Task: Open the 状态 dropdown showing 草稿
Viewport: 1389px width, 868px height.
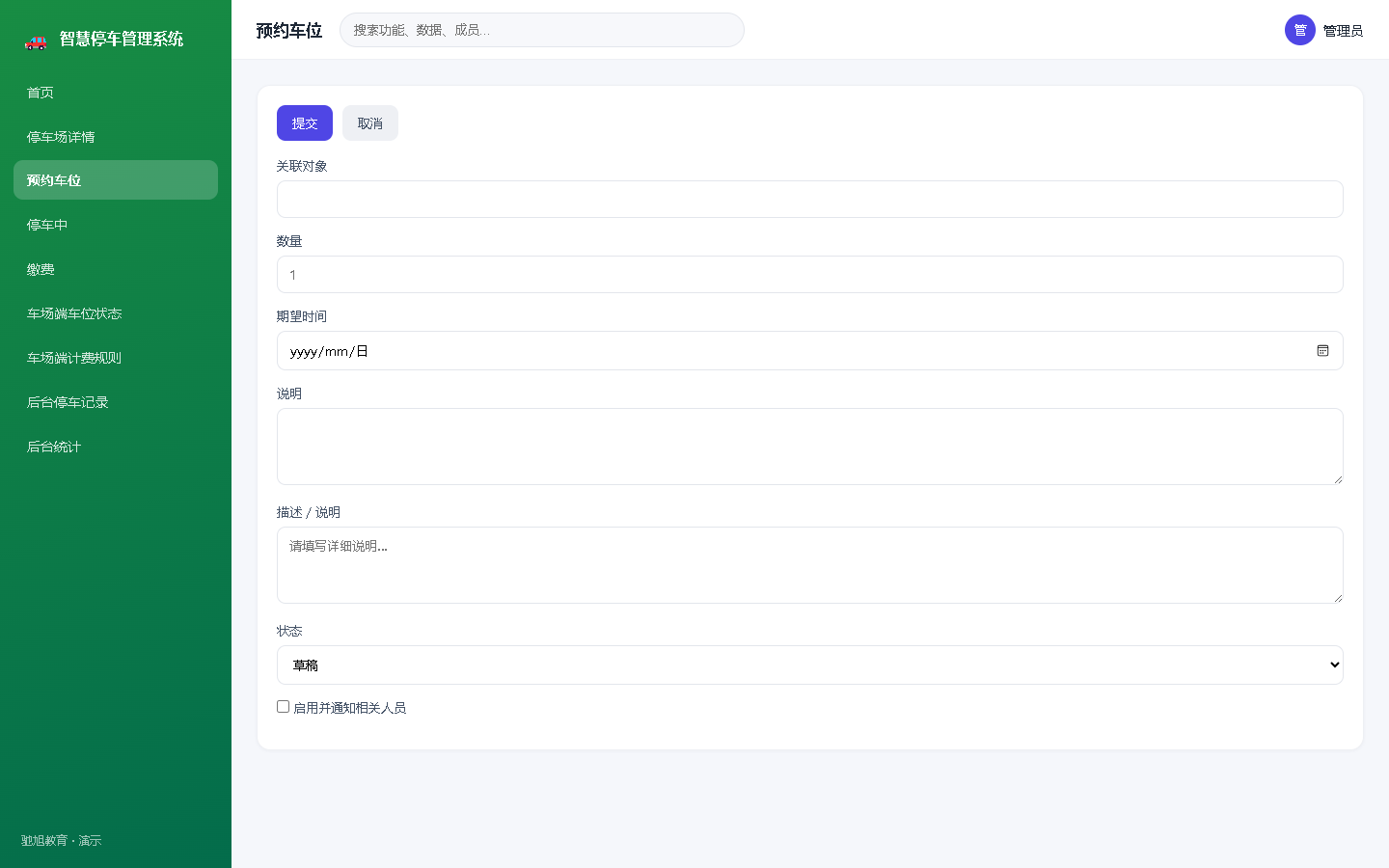Action: 809,665
